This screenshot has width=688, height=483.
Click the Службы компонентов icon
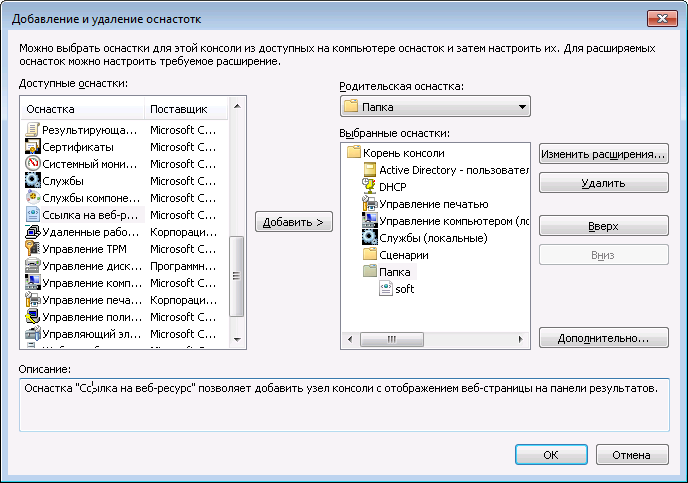32,198
